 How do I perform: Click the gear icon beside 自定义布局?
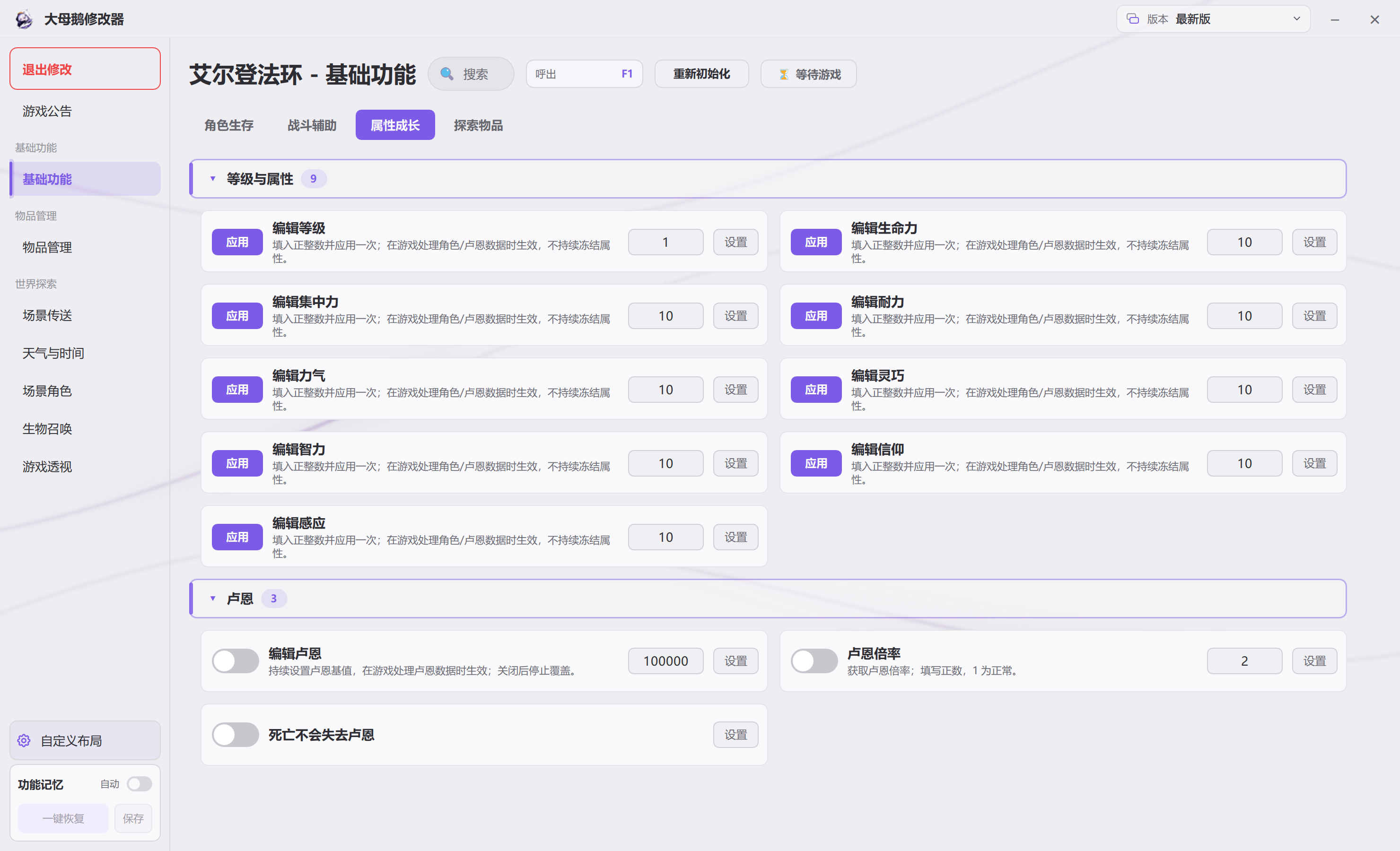(x=24, y=741)
